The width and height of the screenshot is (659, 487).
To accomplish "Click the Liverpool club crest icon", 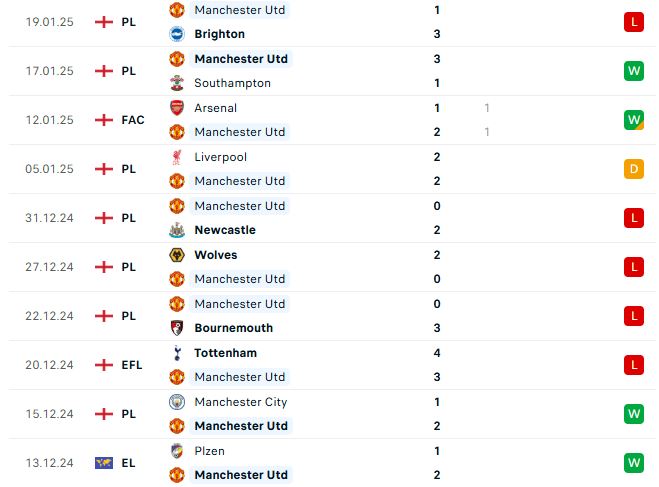I will pyautogui.click(x=177, y=157).
